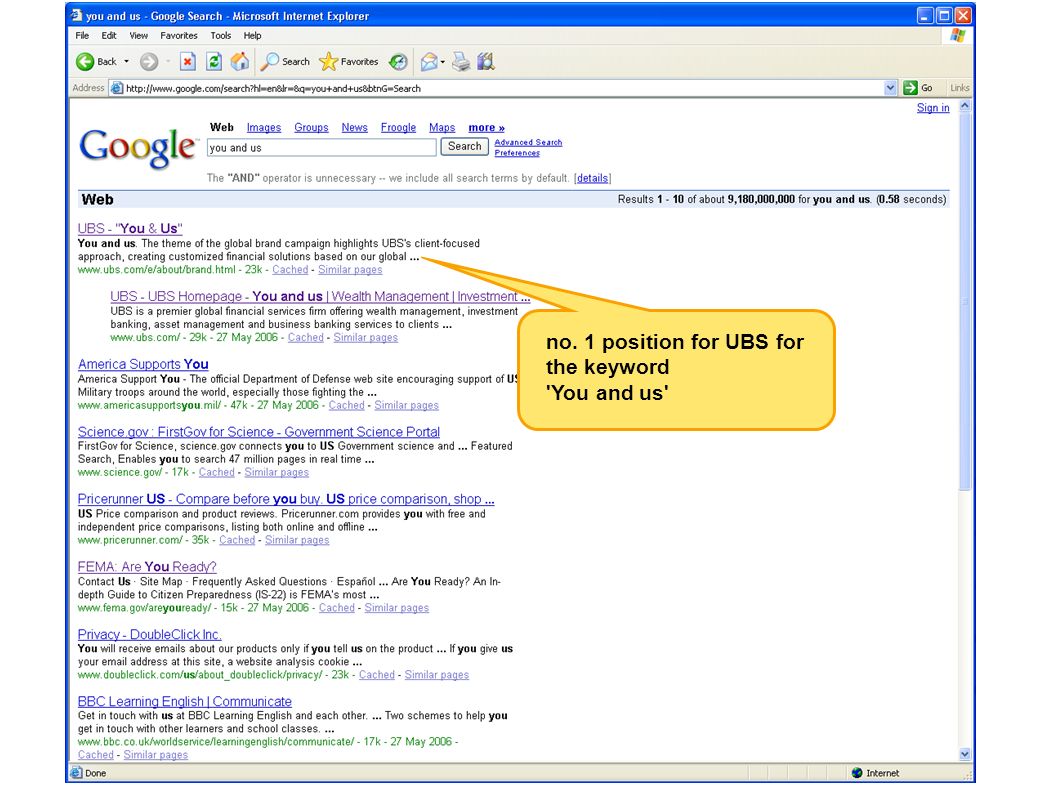
Task: Open 'FEMA: Are You Ready?' result
Action: pyautogui.click(x=147, y=566)
